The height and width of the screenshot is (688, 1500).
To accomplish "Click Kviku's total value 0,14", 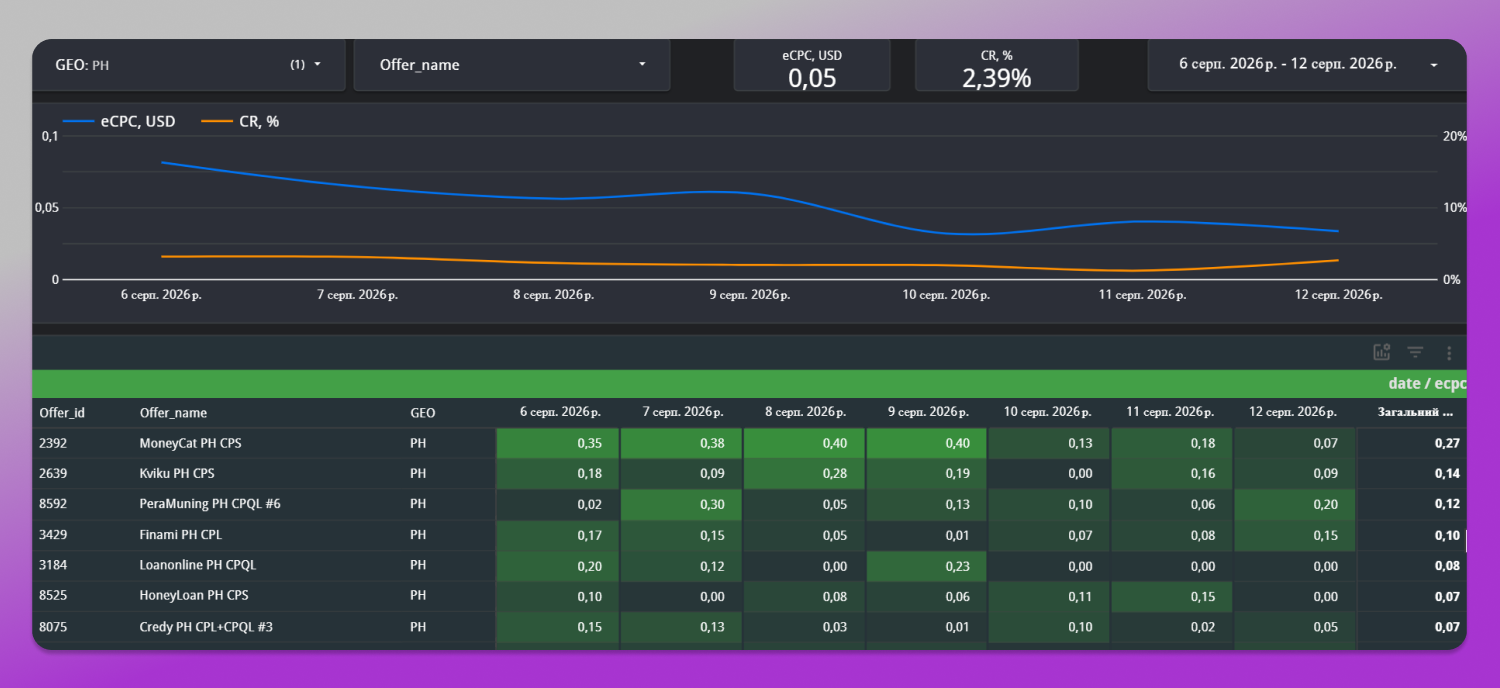I will coord(1447,473).
